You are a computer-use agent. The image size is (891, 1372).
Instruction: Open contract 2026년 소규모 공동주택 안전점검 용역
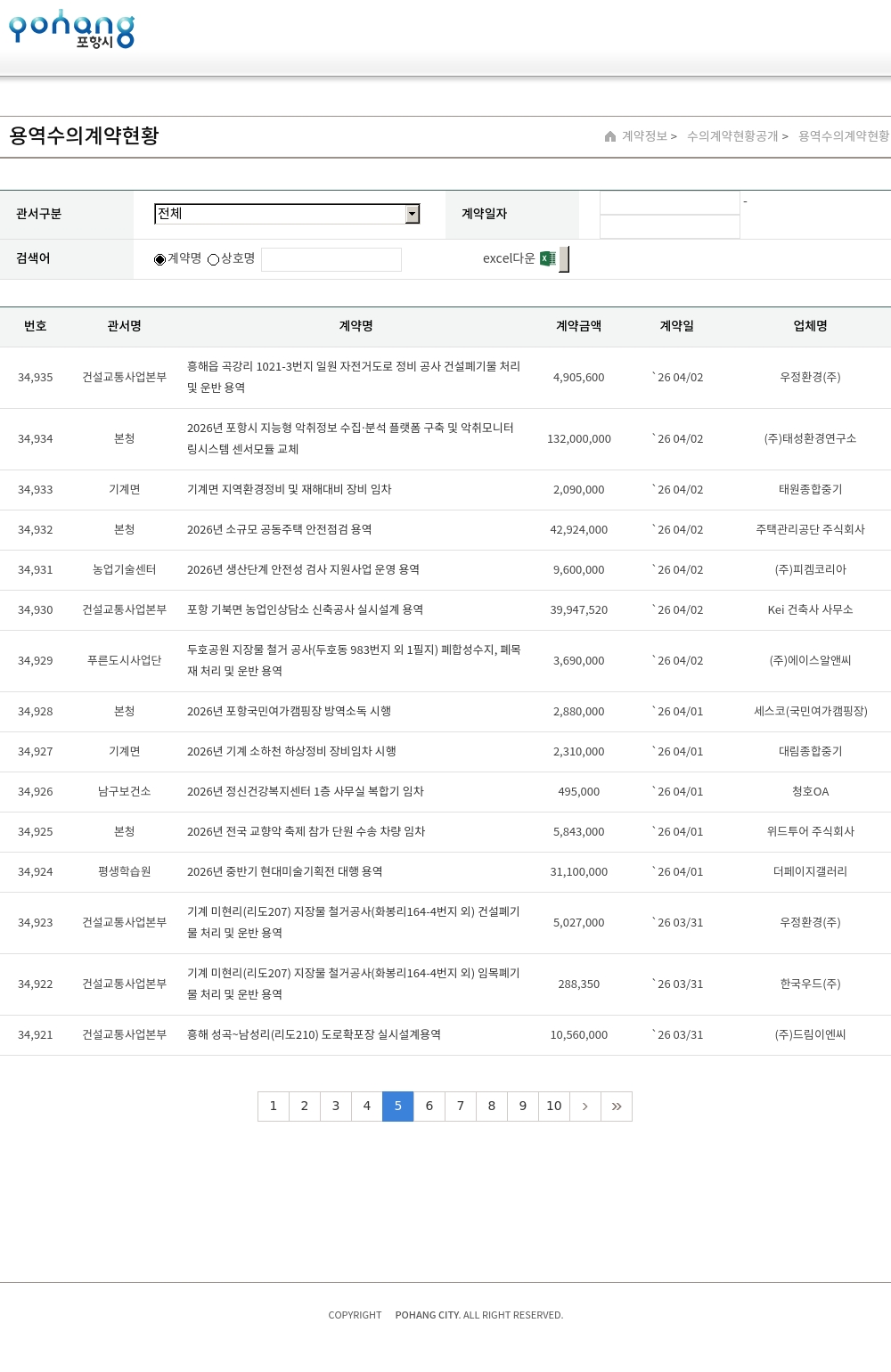[x=280, y=529]
